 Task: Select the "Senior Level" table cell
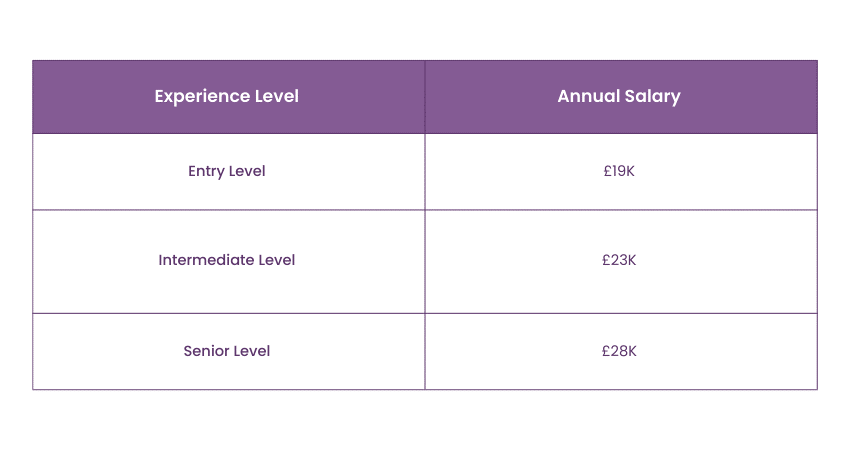pos(227,351)
